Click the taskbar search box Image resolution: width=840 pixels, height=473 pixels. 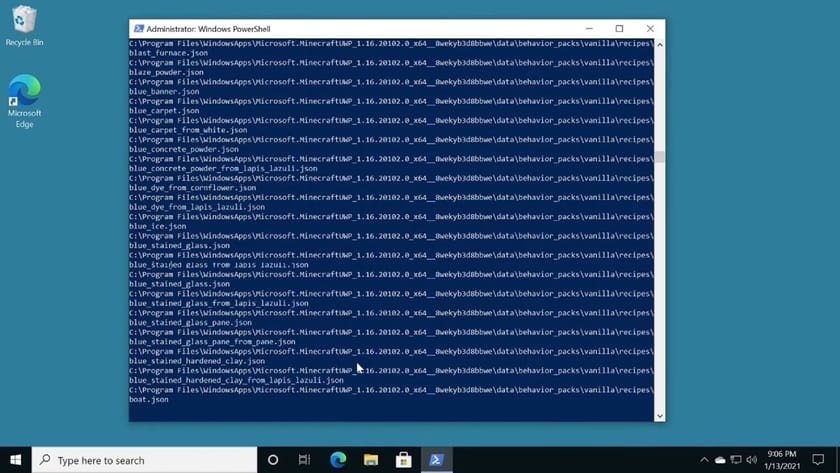tap(144, 460)
